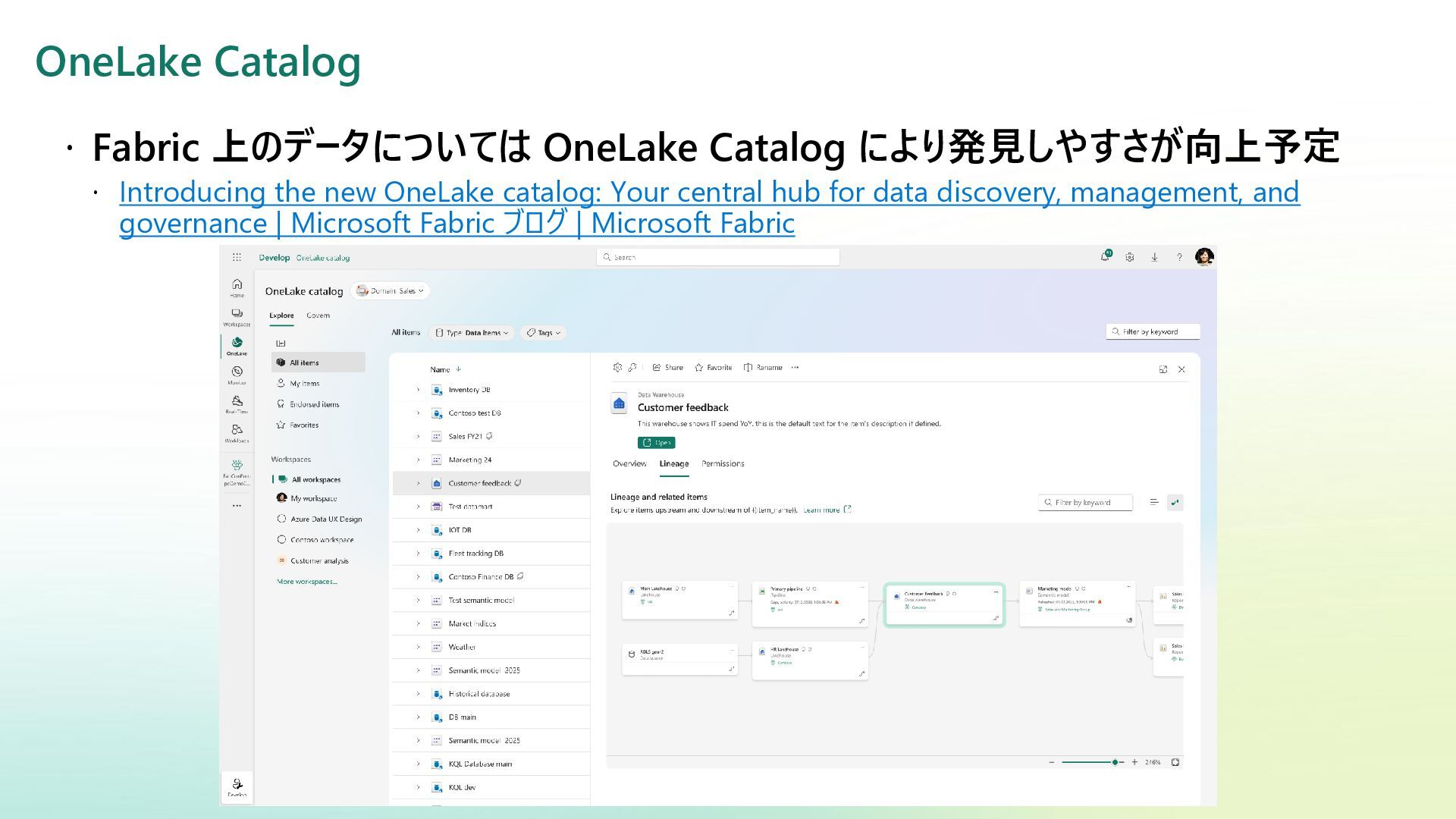Click Filter by keyword field in lineage
The width and height of the screenshot is (1456, 819).
pyautogui.click(x=1085, y=502)
